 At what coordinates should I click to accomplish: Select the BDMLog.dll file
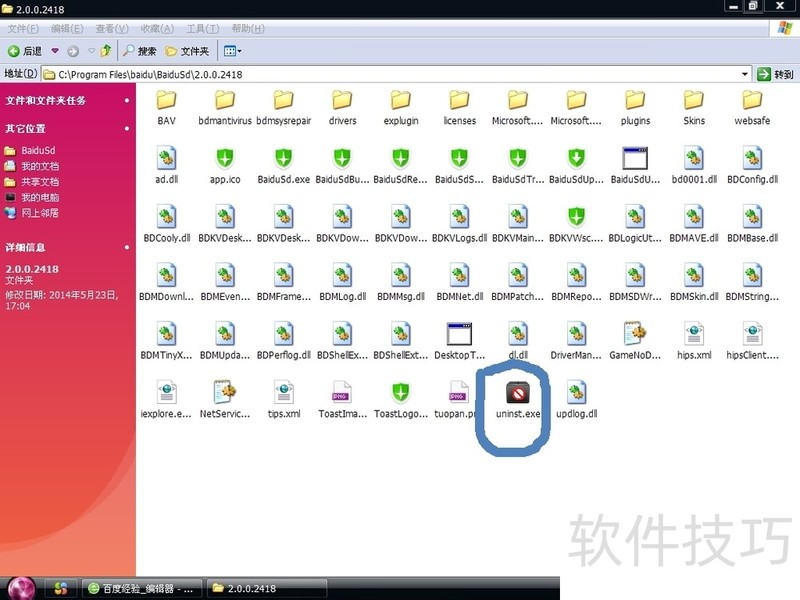coord(342,283)
